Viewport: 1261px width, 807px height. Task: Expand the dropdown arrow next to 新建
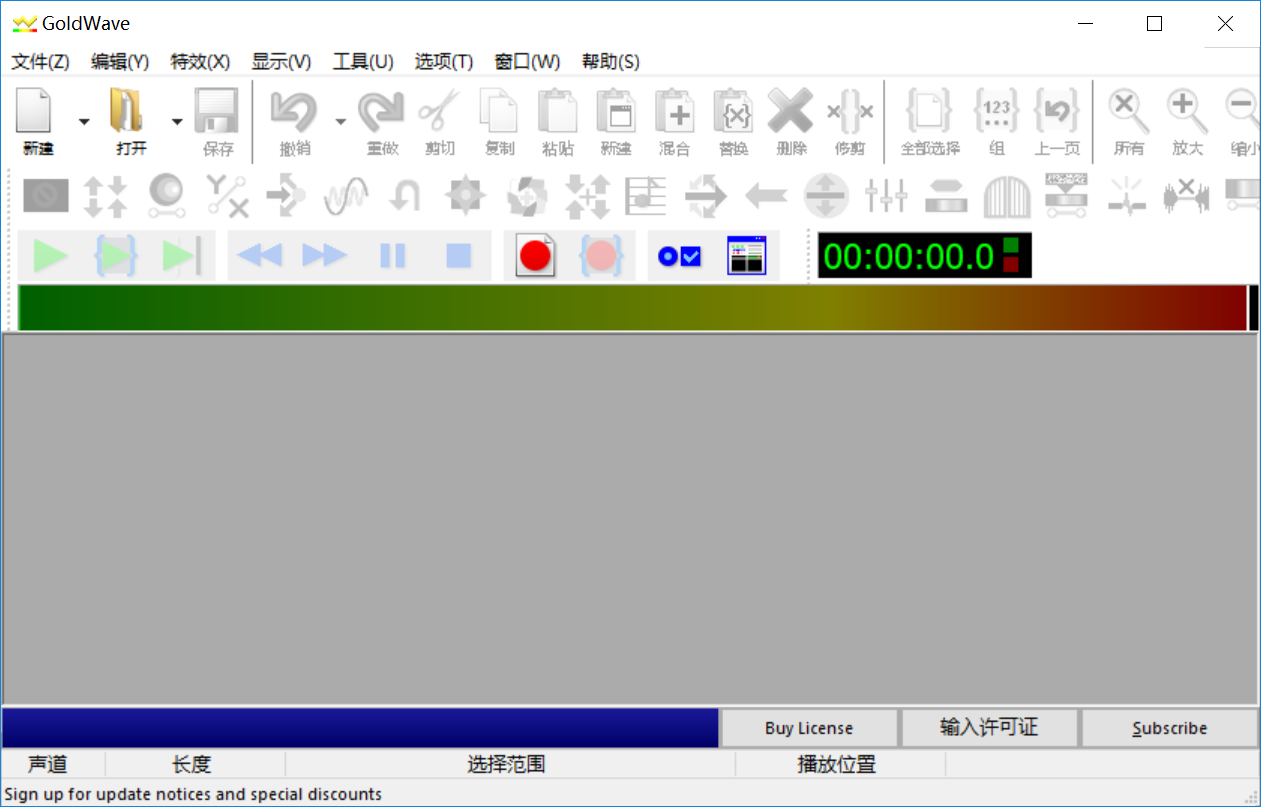84,122
